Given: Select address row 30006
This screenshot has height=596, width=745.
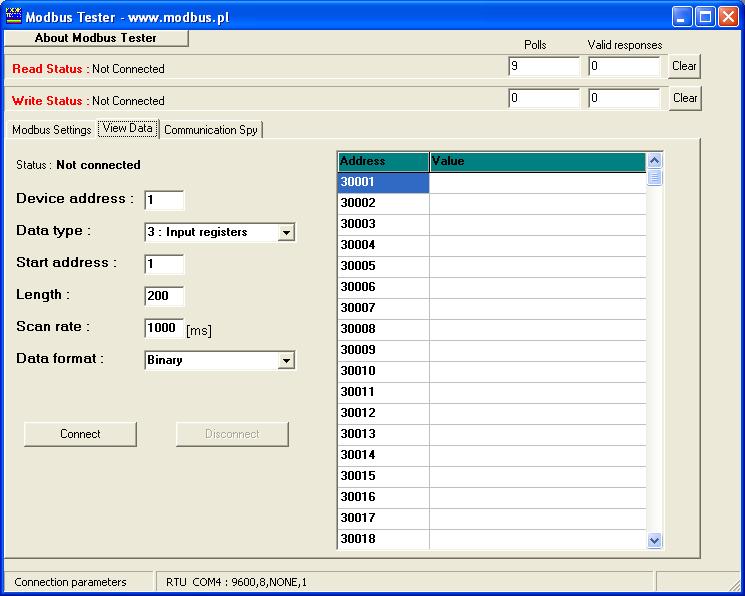Looking at the screenshot, I should (x=383, y=287).
